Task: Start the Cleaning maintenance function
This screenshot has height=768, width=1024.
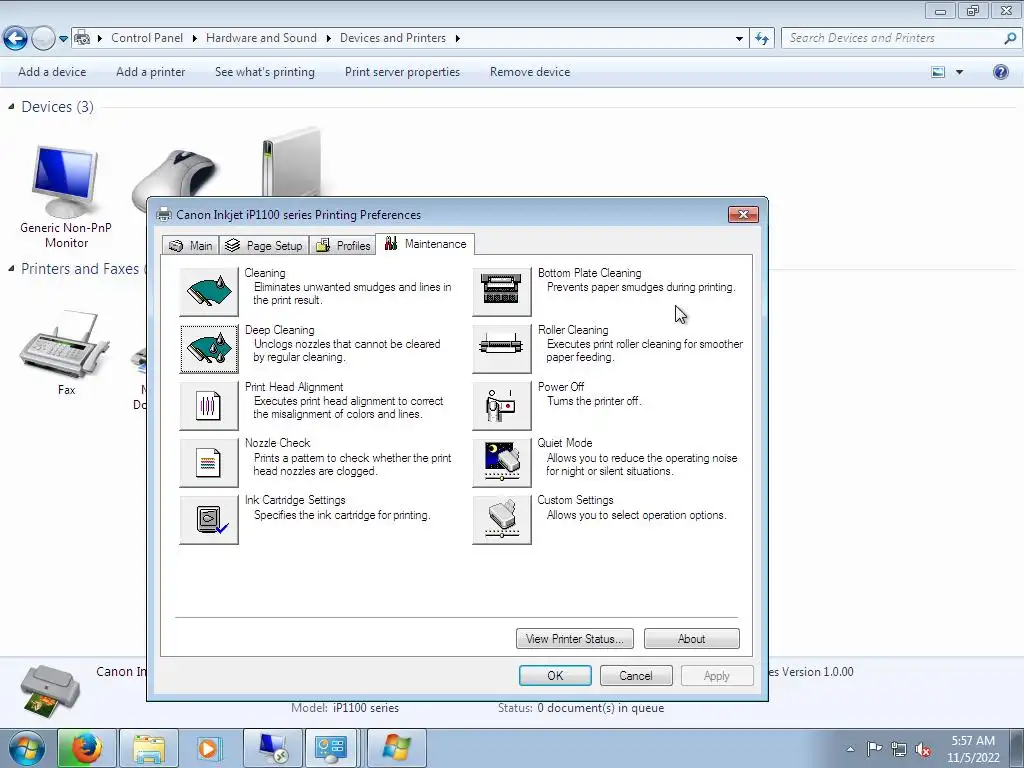Action: tap(209, 292)
